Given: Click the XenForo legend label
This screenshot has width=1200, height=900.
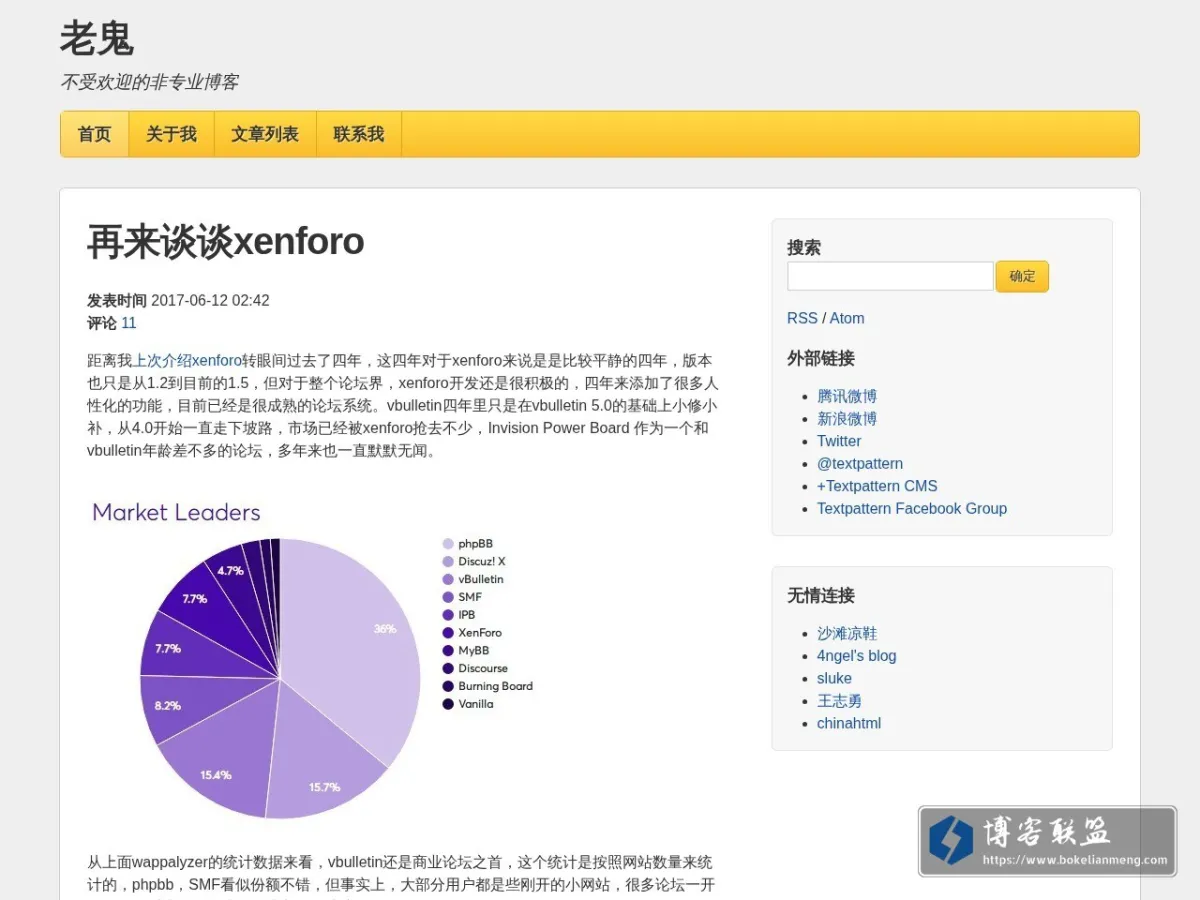Looking at the screenshot, I should point(480,633).
